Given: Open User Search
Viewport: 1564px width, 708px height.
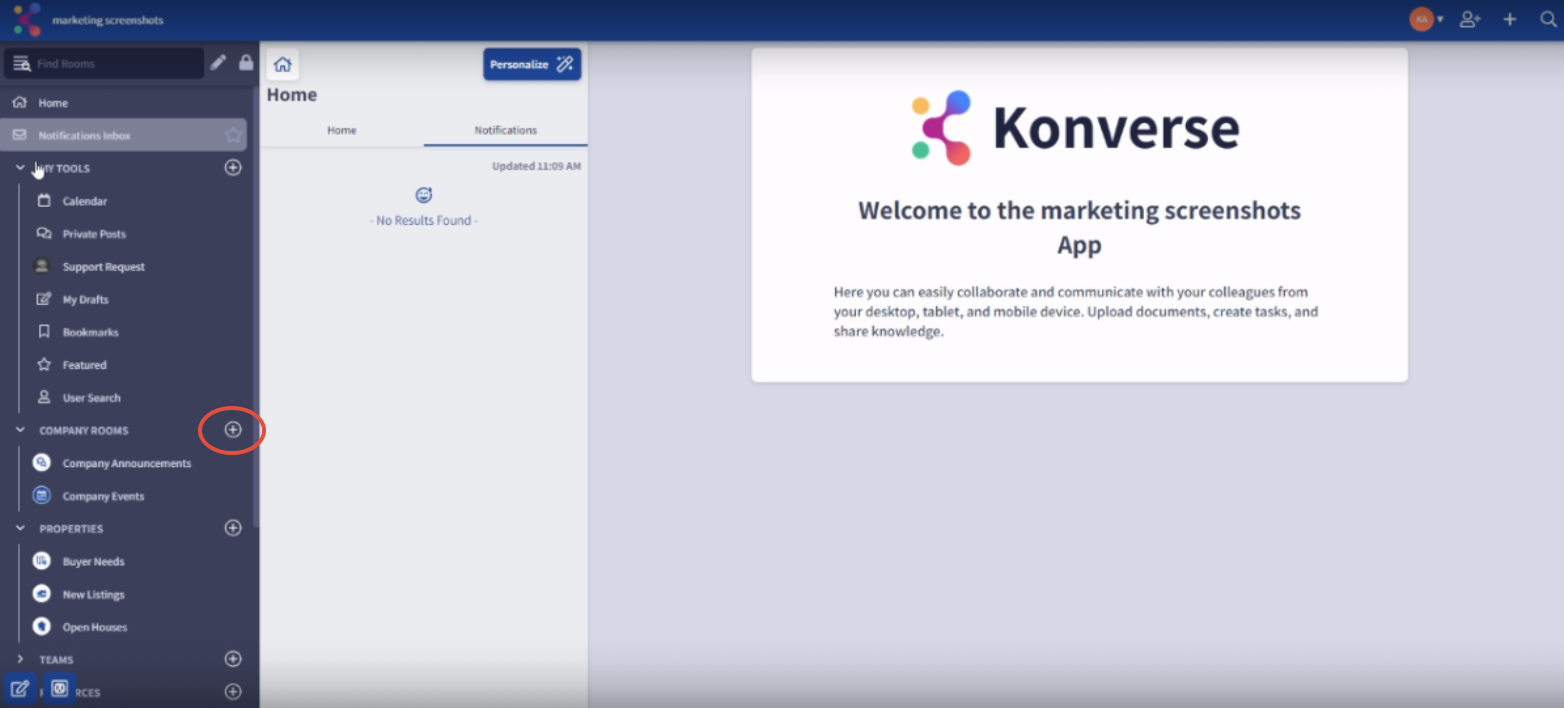Looking at the screenshot, I should tap(91, 398).
